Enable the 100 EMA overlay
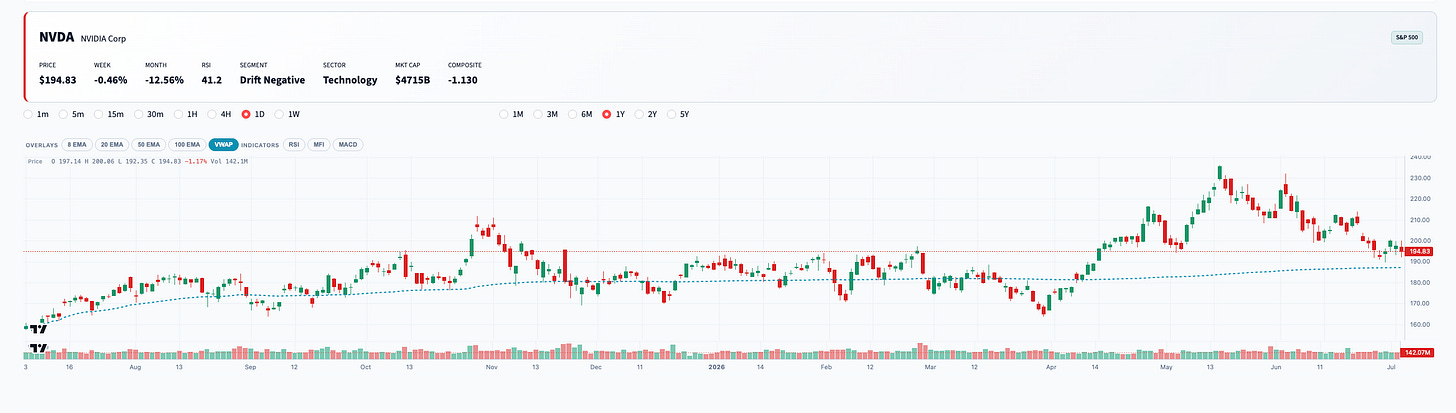1456x413 pixels. click(186, 144)
